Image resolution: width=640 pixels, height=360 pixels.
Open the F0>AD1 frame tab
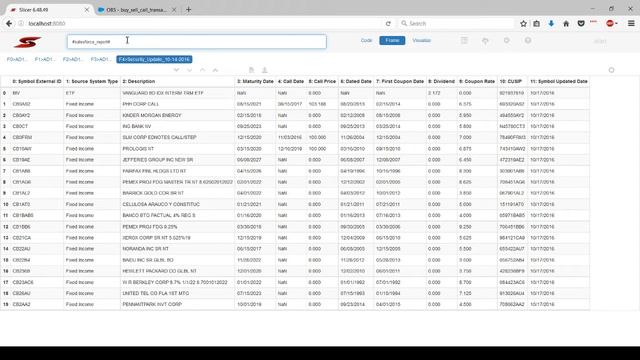click(17, 60)
